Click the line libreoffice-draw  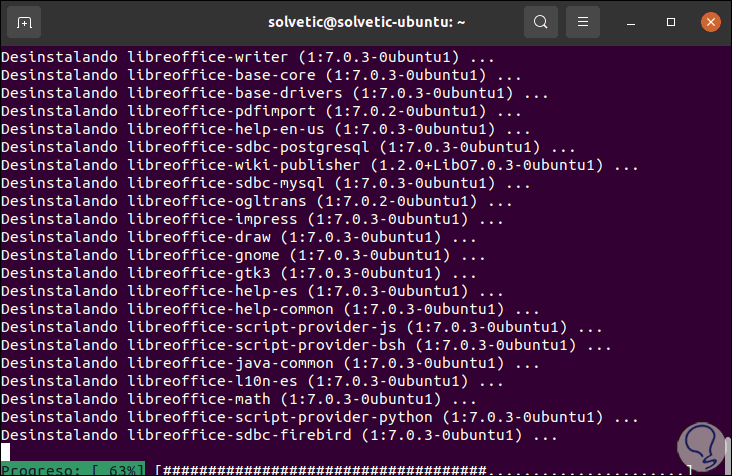(x=239, y=238)
